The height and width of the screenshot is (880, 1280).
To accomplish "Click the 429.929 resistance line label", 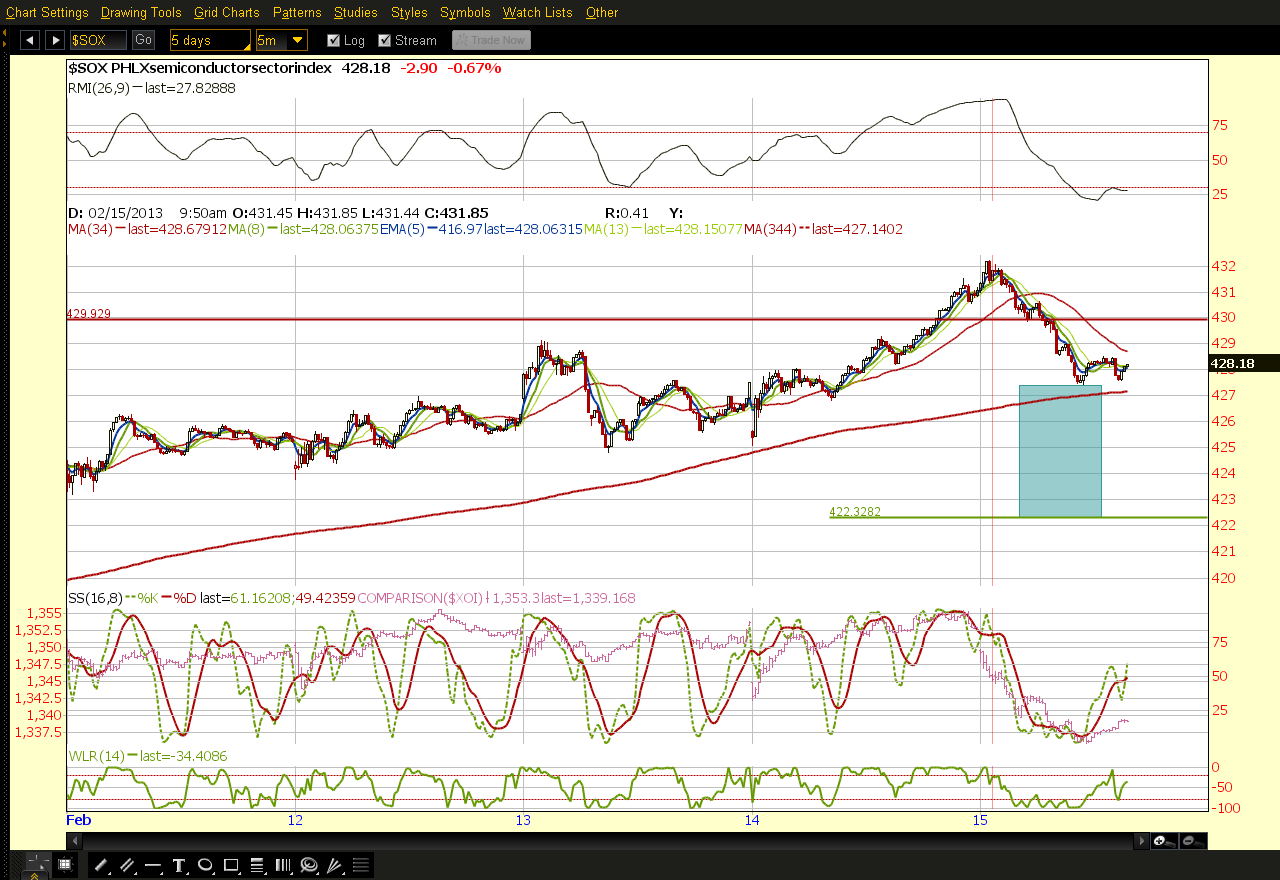I will pos(89,313).
